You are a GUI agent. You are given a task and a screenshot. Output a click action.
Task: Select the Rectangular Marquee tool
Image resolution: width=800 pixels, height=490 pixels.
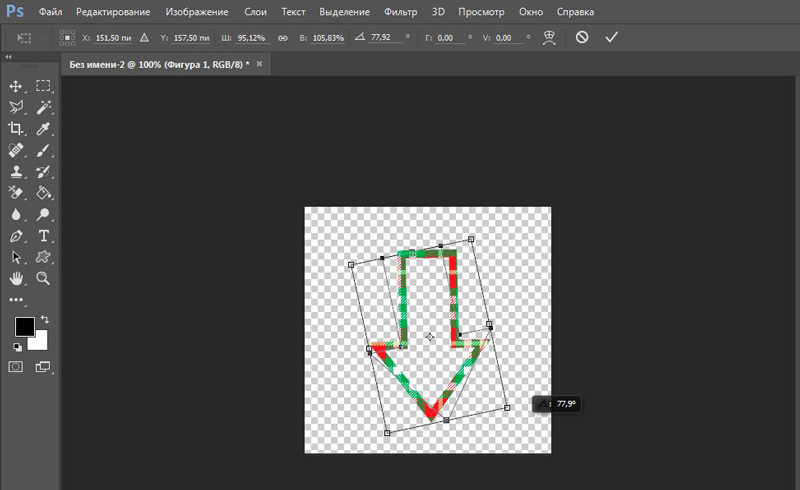click(43, 86)
